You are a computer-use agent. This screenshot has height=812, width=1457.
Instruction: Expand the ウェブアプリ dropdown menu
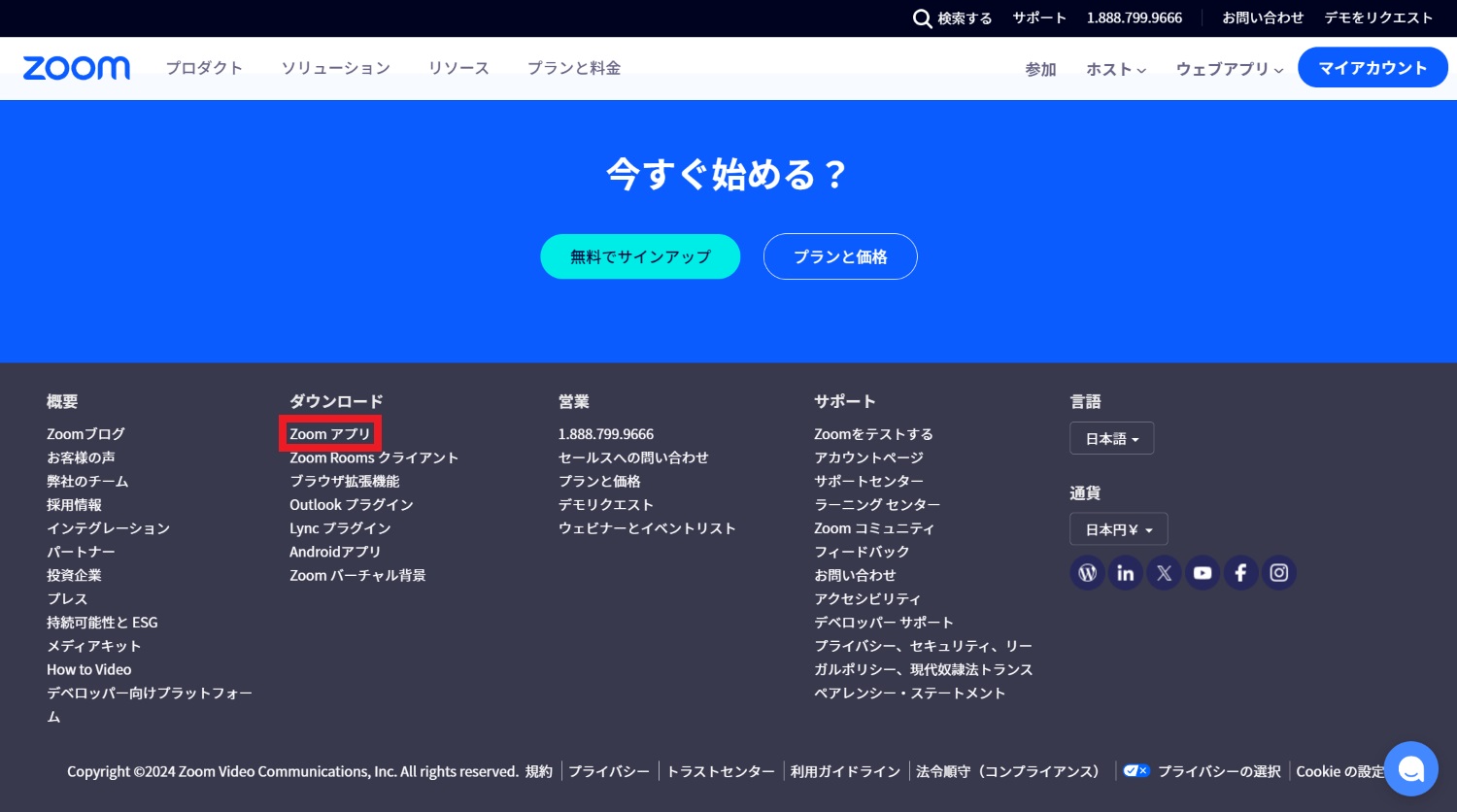click(1229, 69)
